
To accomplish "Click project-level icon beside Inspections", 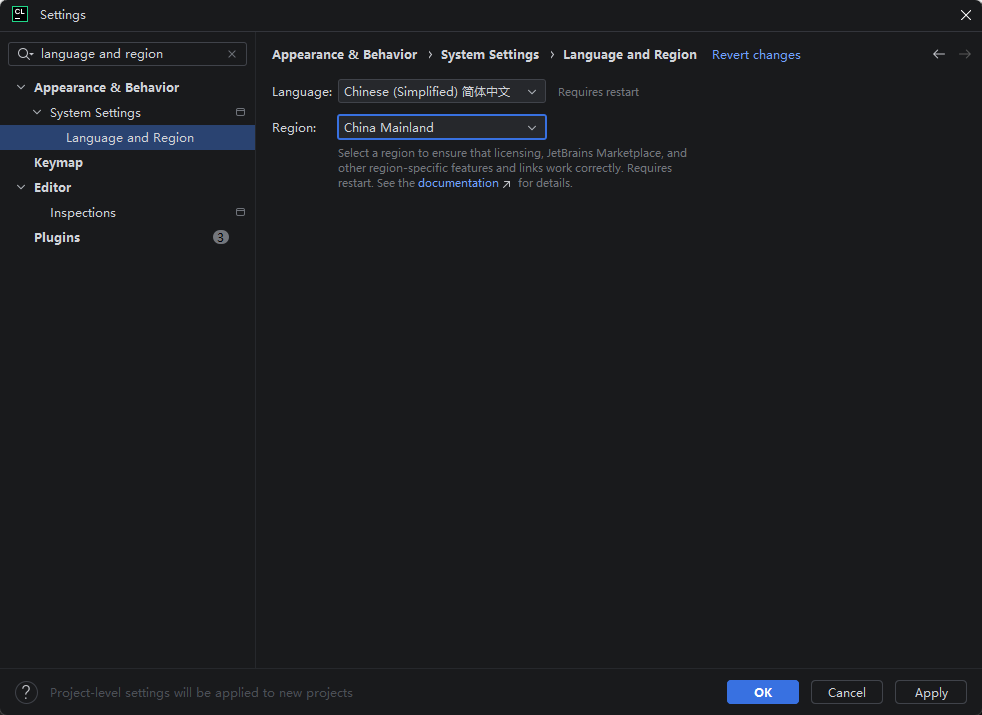I will (x=240, y=212).
